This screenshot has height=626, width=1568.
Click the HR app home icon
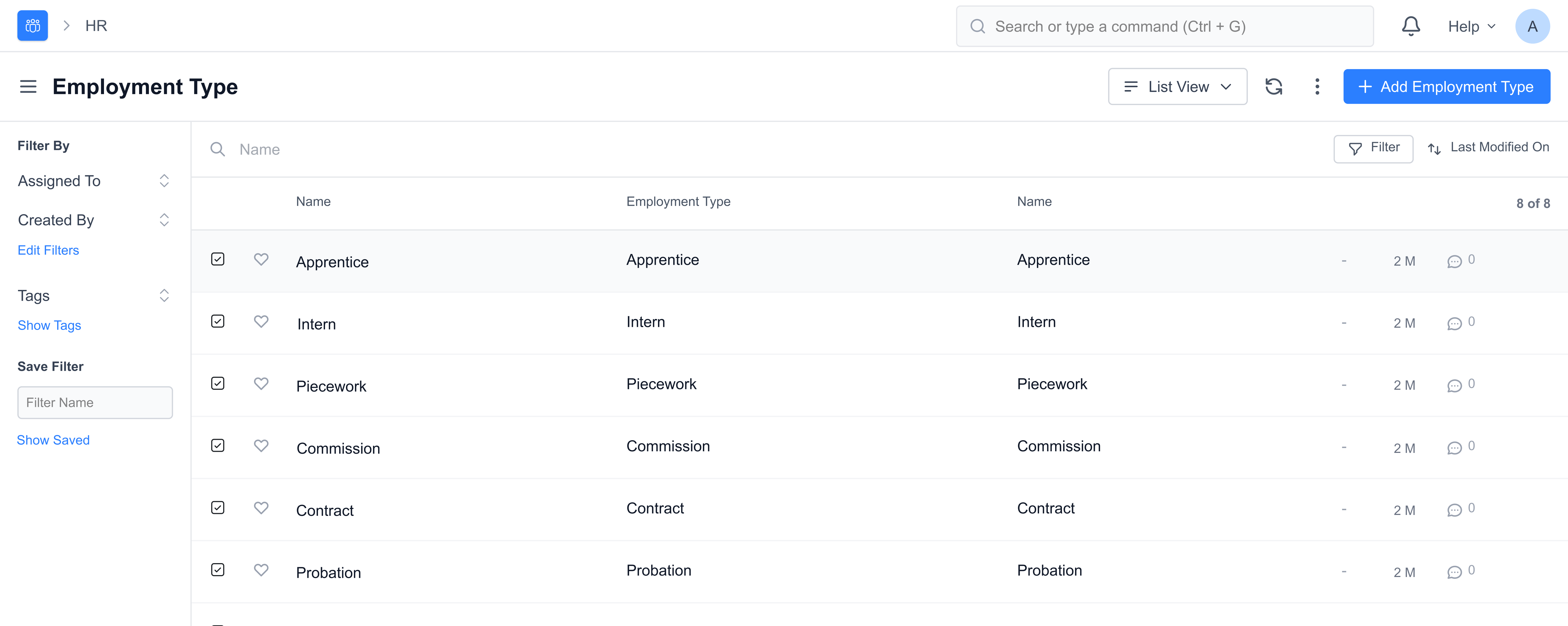pyautogui.click(x=32, y=26)
